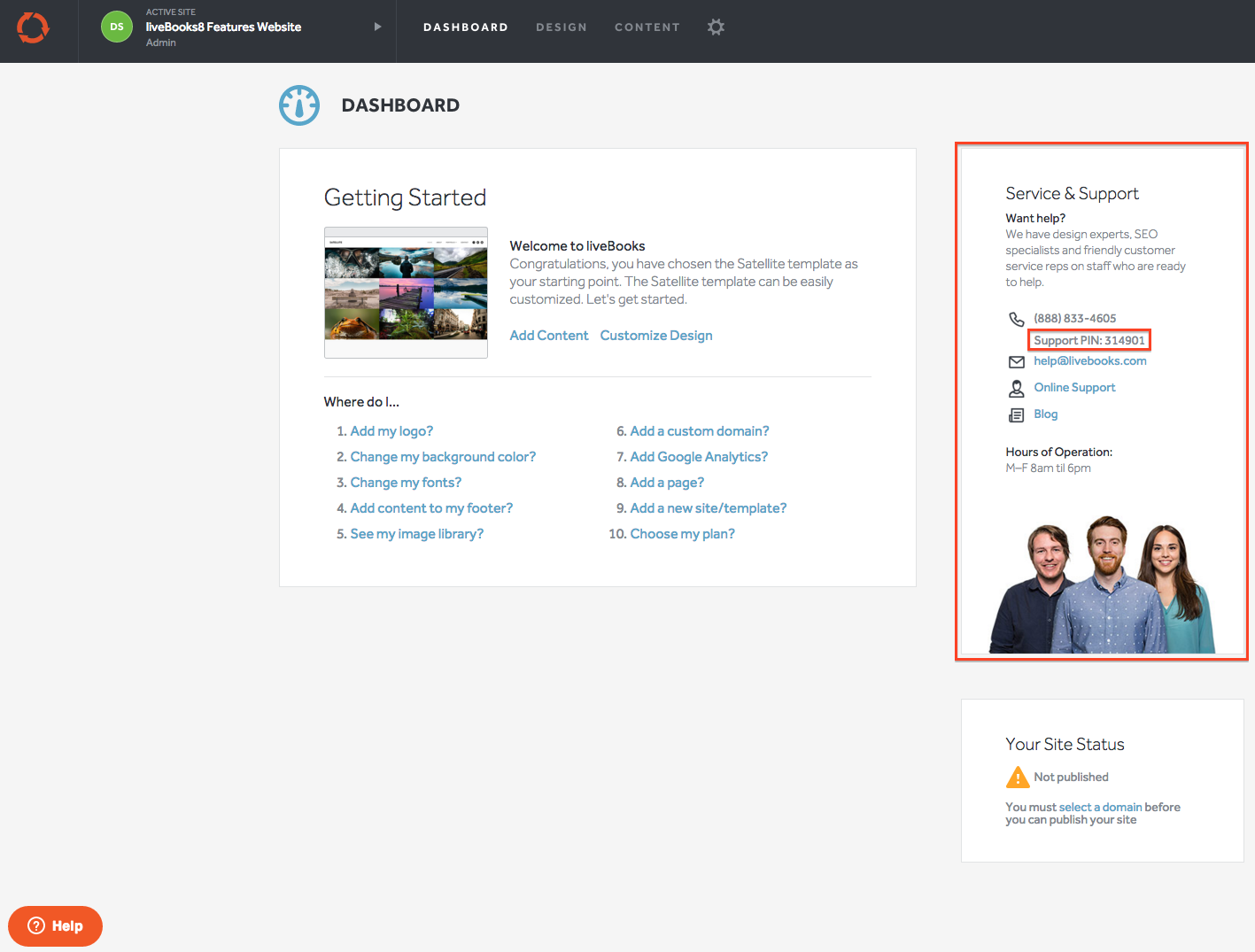The image size is (1255, 952).
Task: Click the Add Content link
Action: [x=548, y=336]
